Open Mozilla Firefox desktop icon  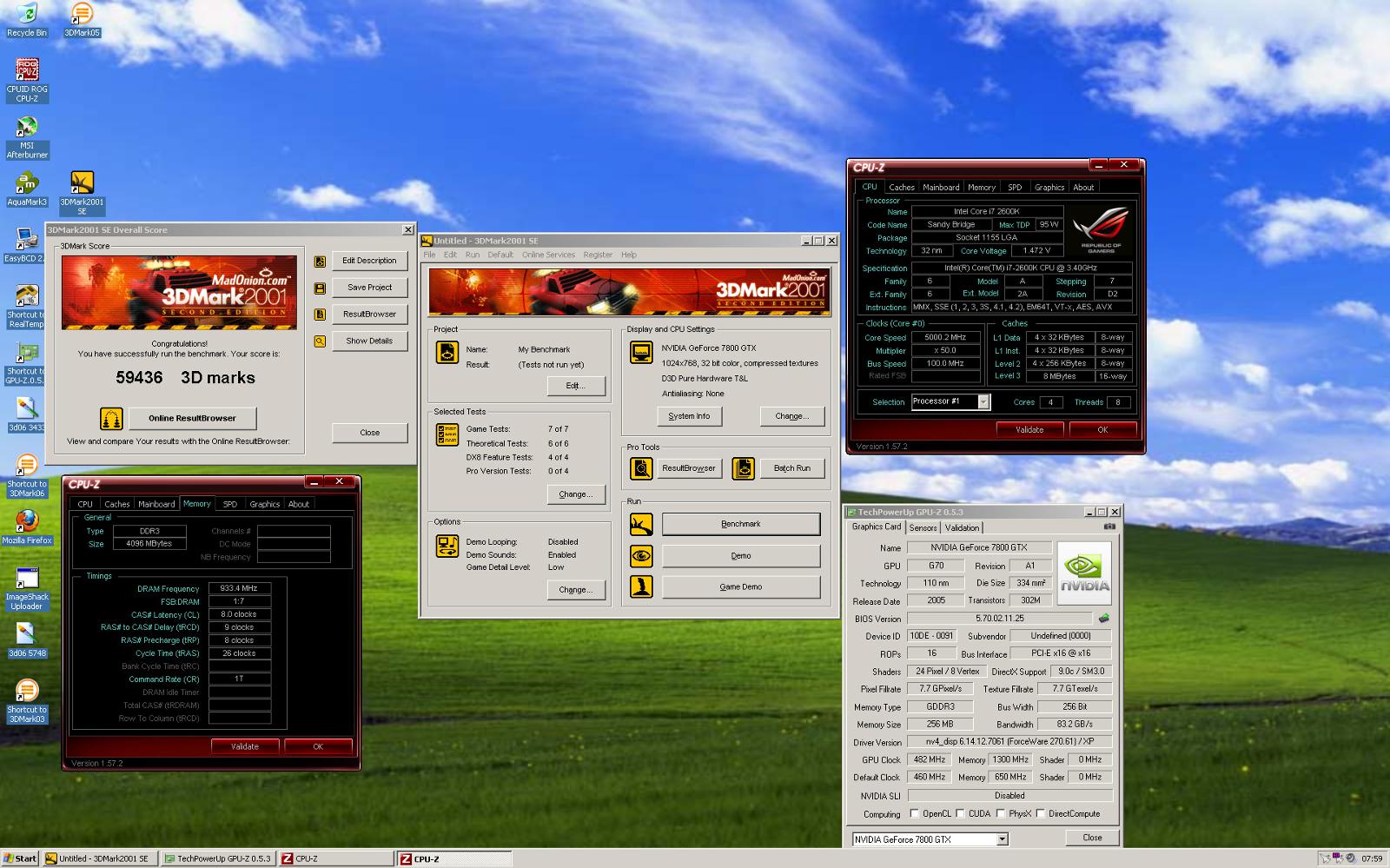[27, 528]
